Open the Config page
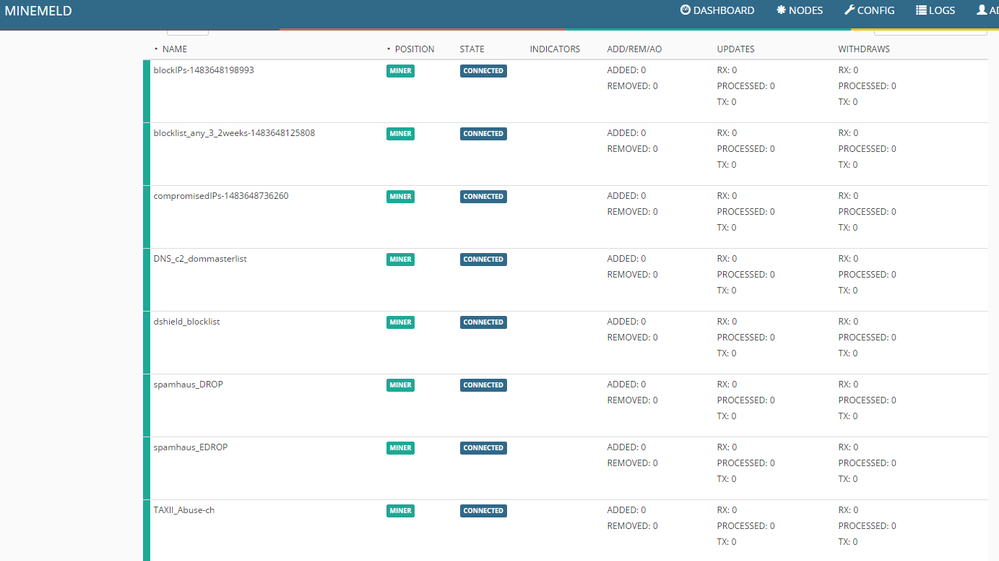999x561 pixels. (x=870, y=10)
